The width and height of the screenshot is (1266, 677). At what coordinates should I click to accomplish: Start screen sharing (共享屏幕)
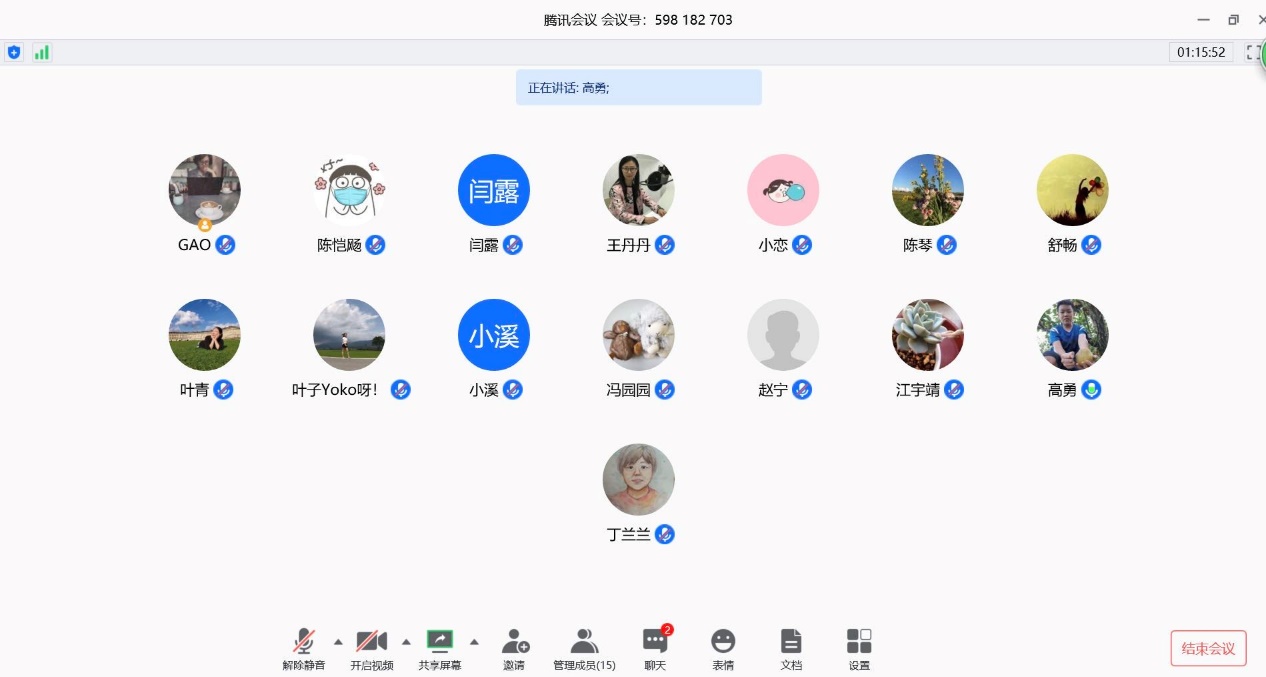[x=440, y=649]
